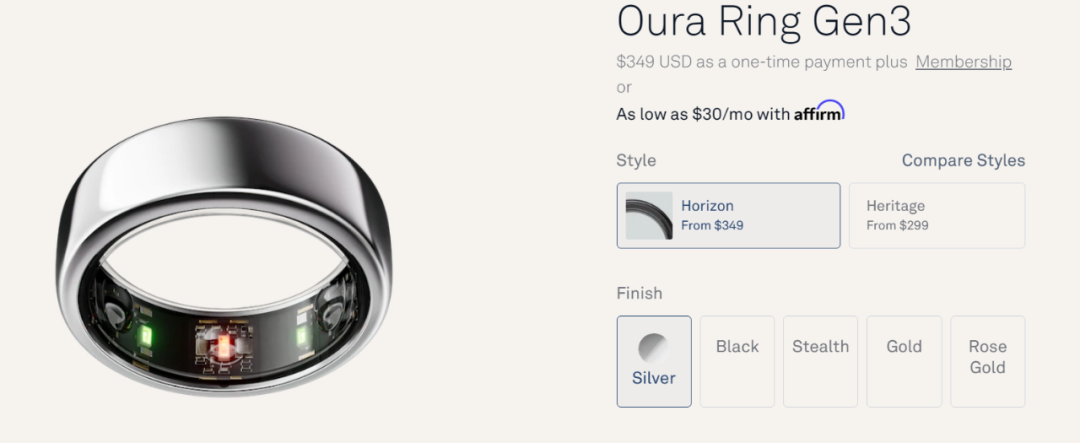Click the Horizon ring thumbnail image

(x=649, y=215)
